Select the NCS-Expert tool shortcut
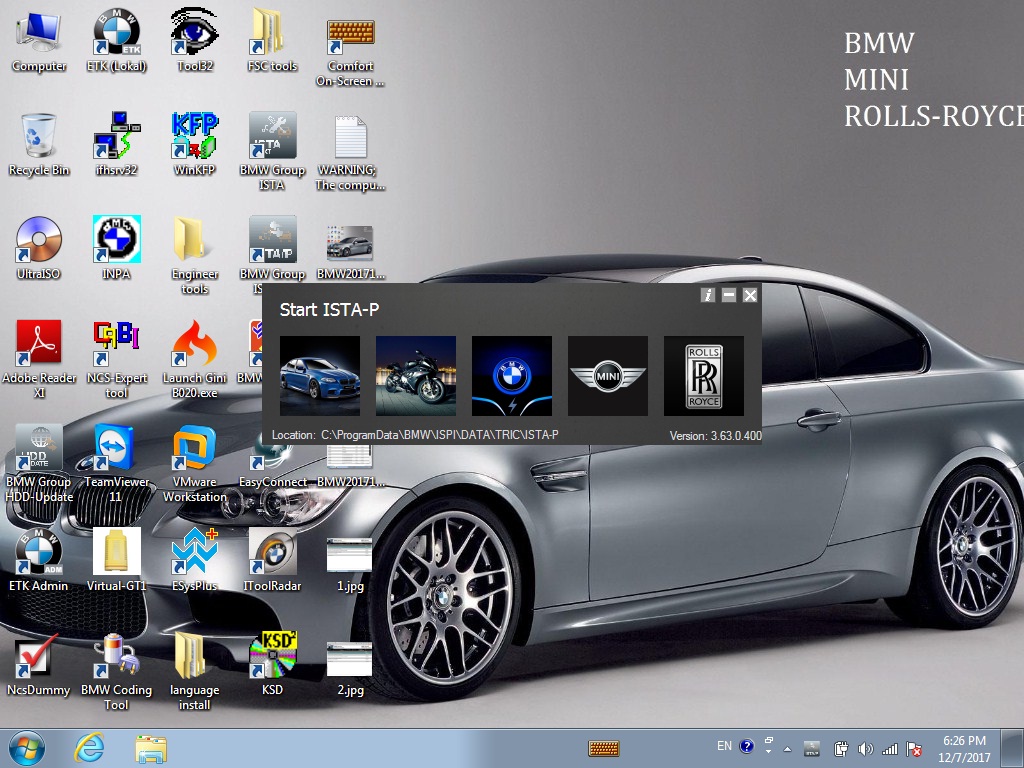Viewport: 1024px width, 768px height. pyautogui.click(x=116, y=359)
